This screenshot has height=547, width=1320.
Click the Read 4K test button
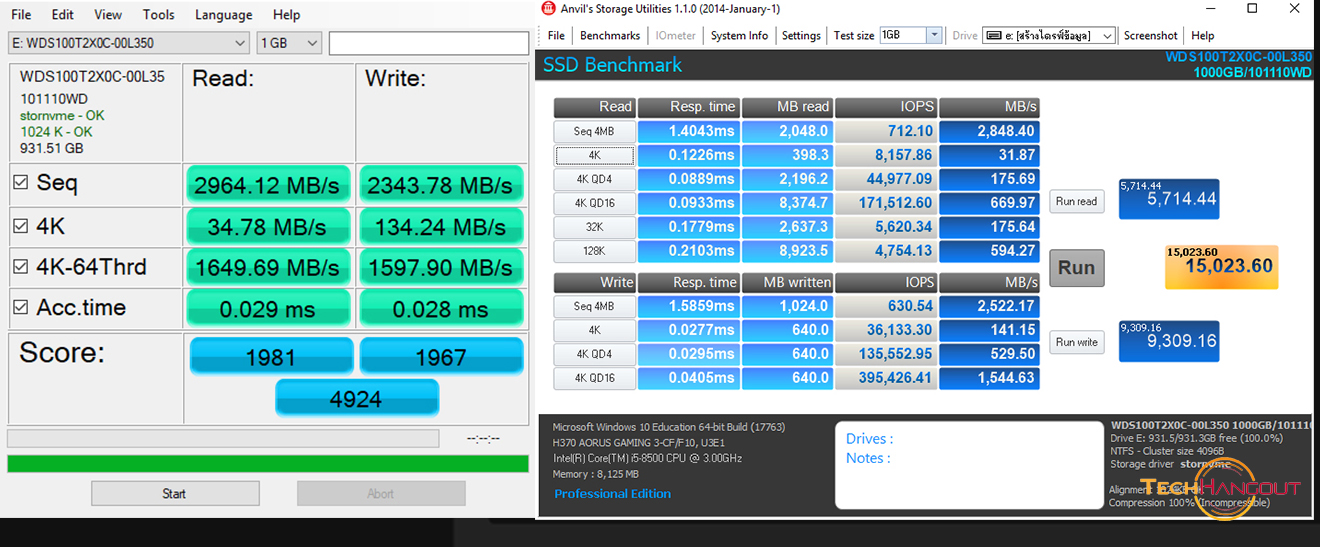[x=594, y=155]
